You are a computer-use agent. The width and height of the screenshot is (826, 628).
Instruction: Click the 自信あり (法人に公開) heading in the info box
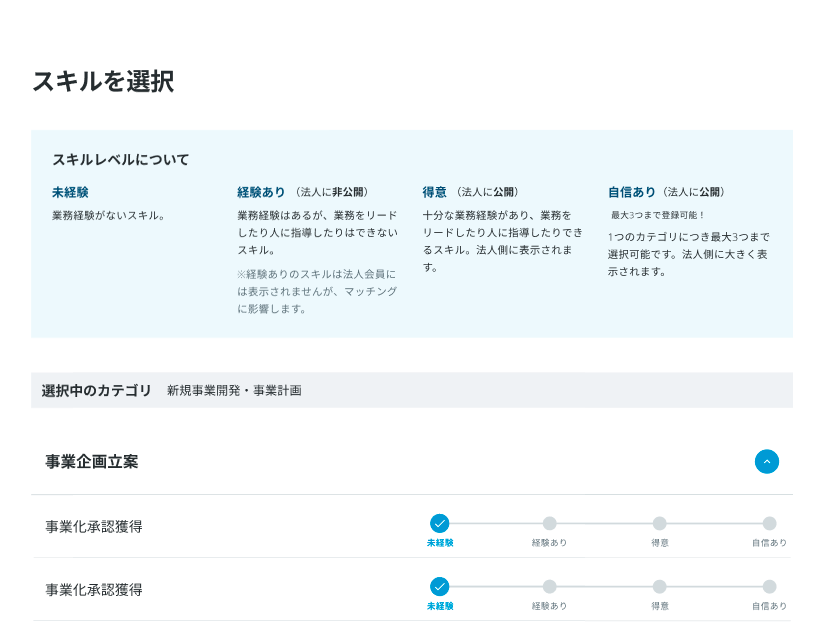(666, 192)
